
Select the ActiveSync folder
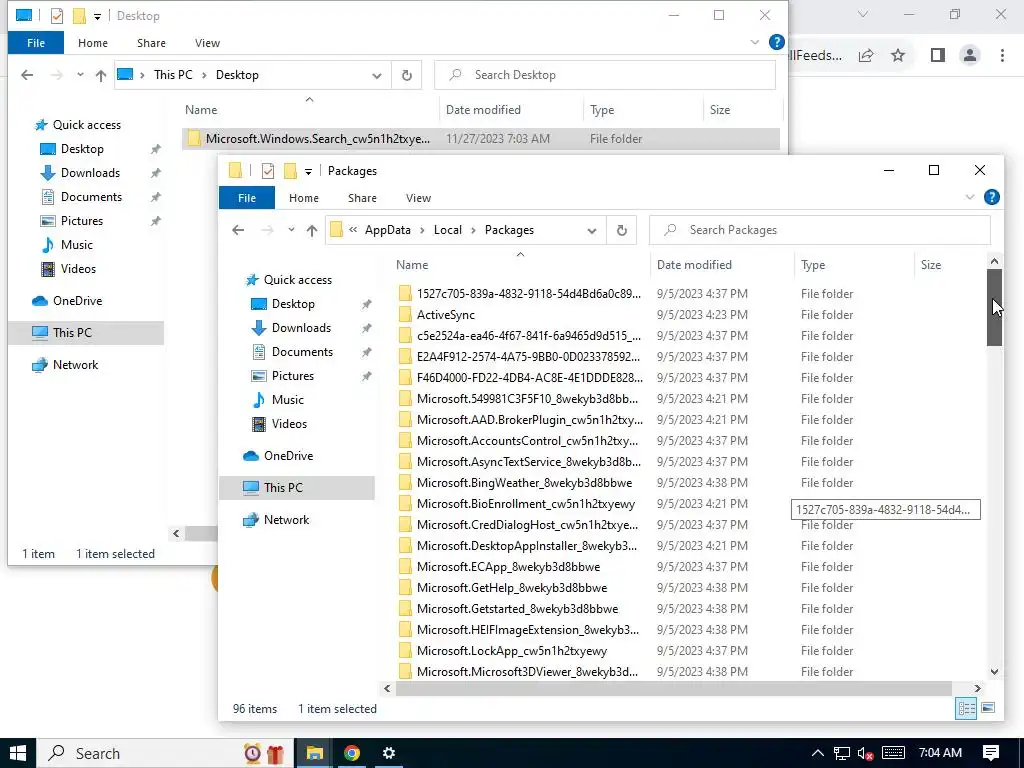446,315
